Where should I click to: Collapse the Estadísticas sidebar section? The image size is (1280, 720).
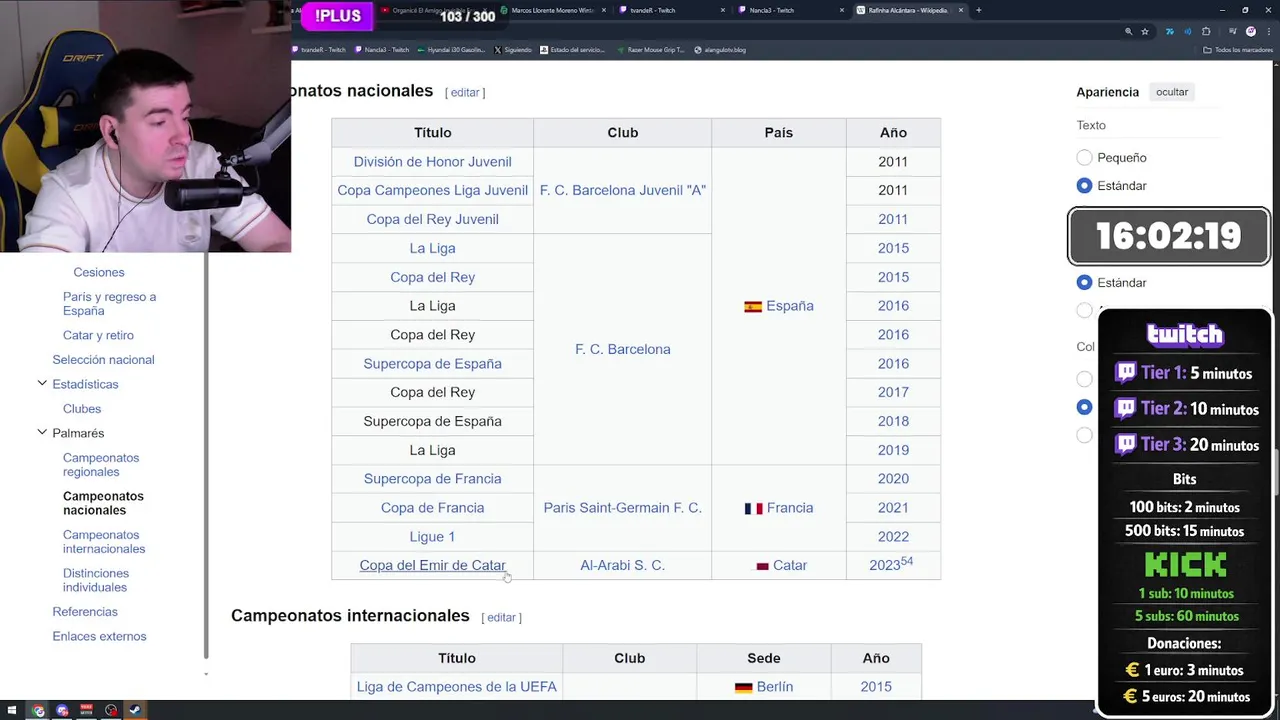tap(42, 383)
